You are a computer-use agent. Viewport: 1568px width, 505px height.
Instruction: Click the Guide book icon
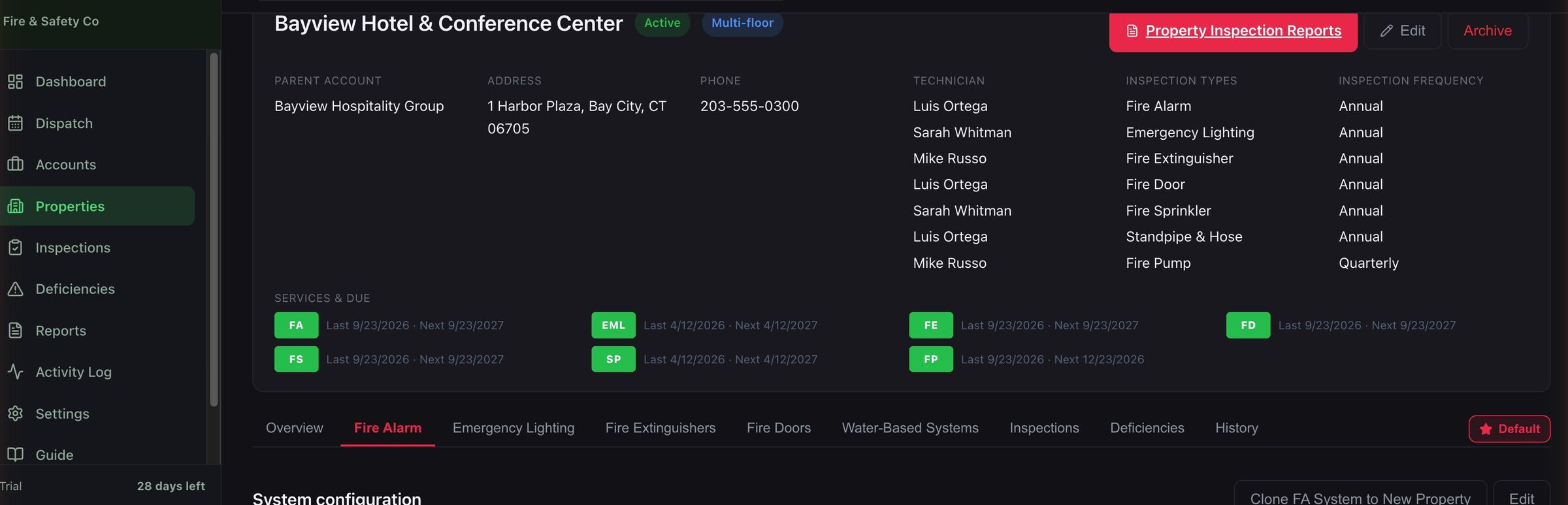15,455
